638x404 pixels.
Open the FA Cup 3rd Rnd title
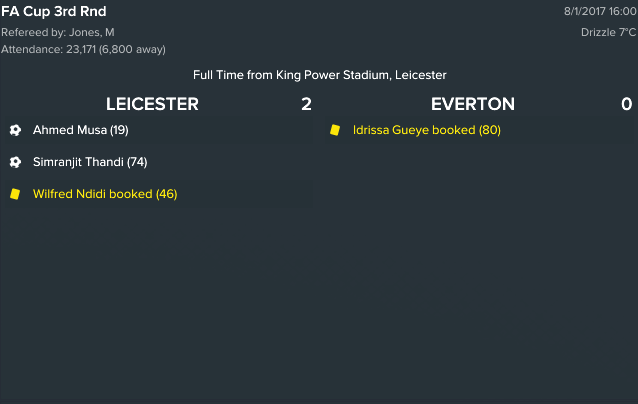coord(54,11)
